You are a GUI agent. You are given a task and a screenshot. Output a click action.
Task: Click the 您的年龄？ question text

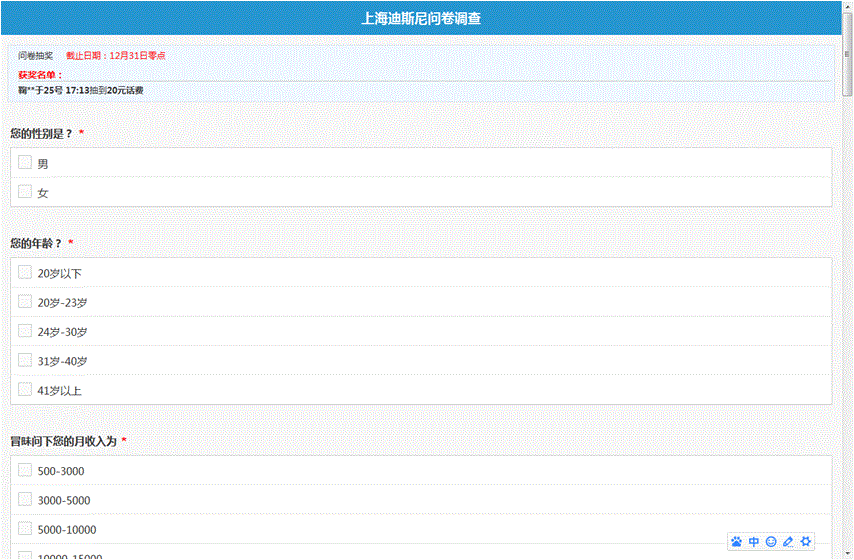[x=36, y=244]
